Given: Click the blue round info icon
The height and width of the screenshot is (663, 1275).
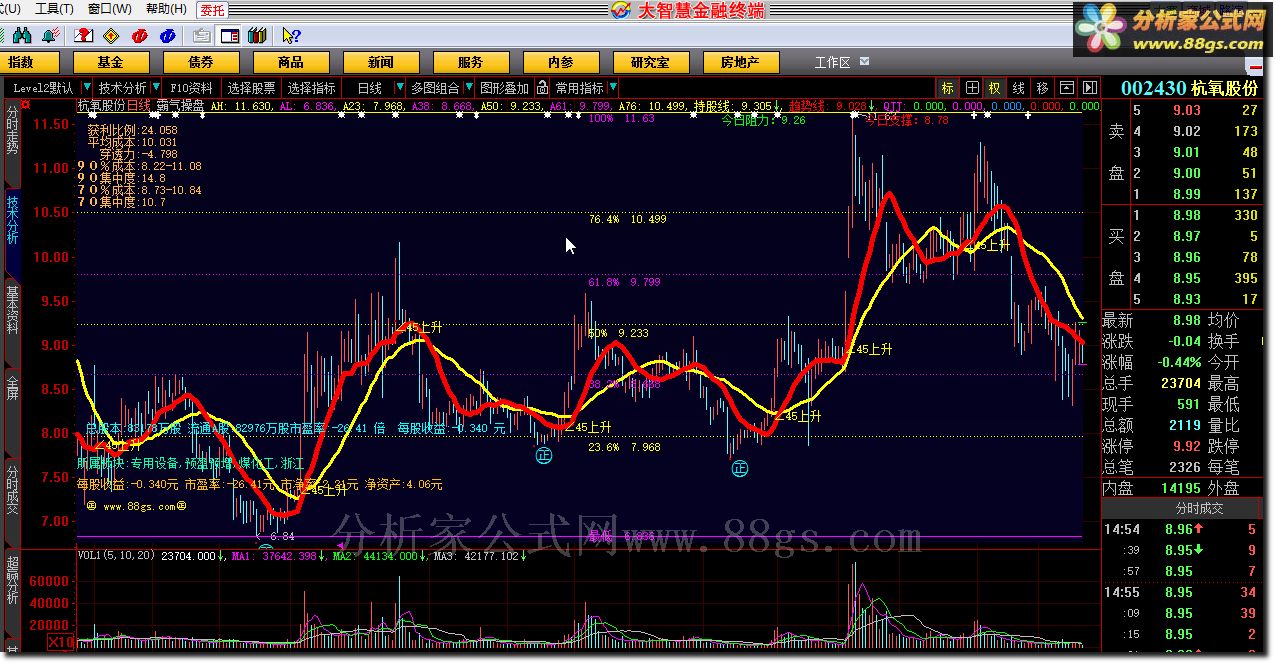Looking at the screenshot, I should [x=167, y=36].
